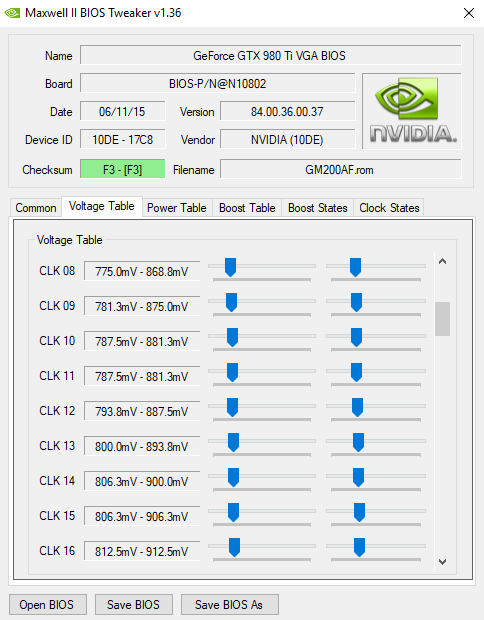Viewport: 484px width, 620px height.
Task: Close the Maxwell II BIOS Tweaker window
Action: click(x=469, y=13)
